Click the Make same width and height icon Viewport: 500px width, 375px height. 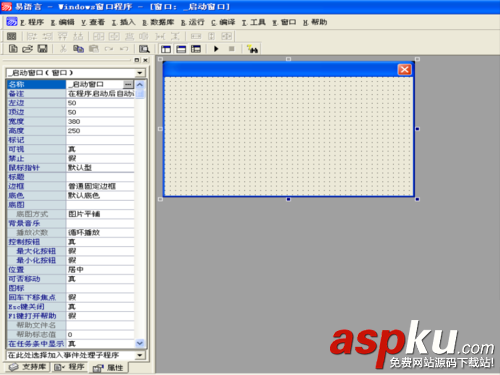[x=227, y=36]
